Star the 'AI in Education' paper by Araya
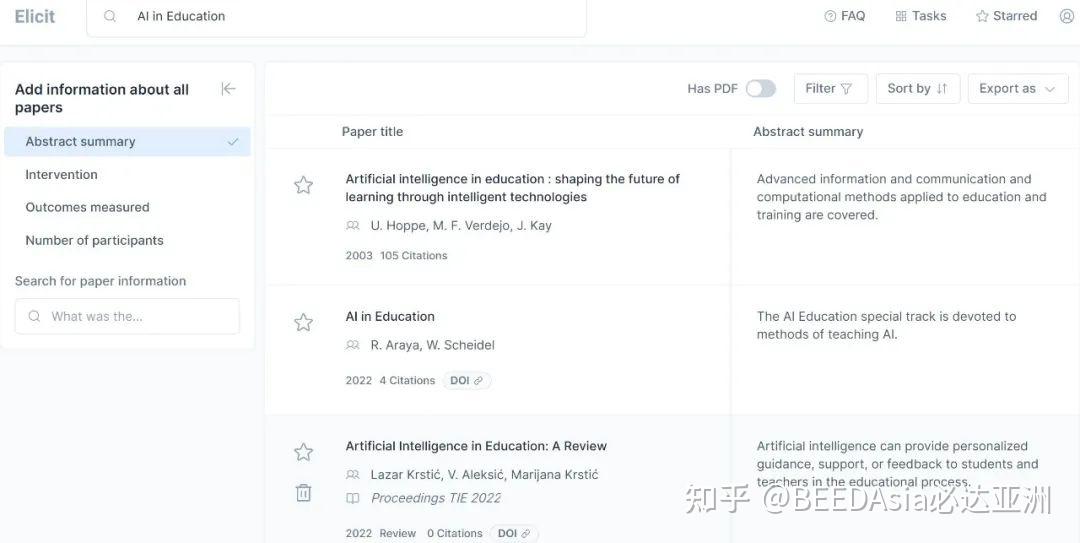Screen dimensions: 1080x543 coord(303,322)
